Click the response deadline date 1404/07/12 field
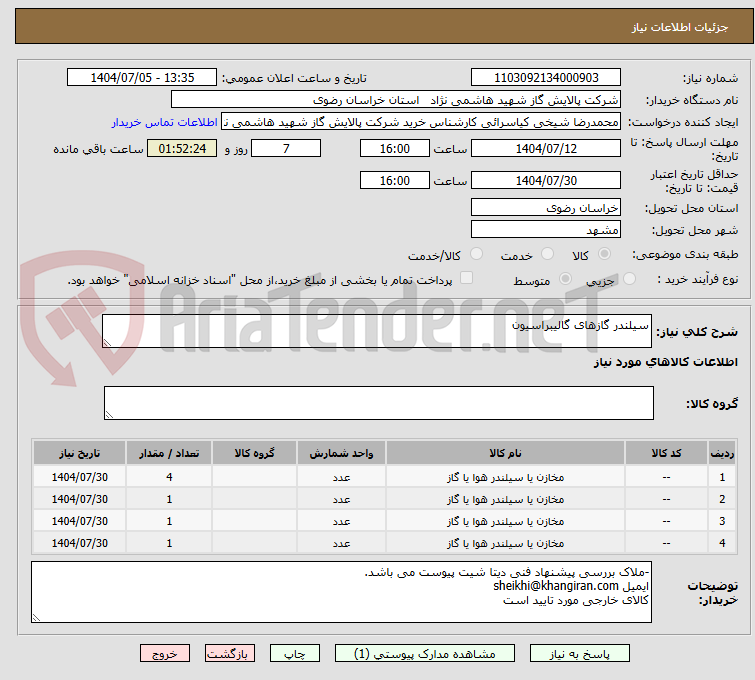This screenshot has width=755, height=680. tap(546, 148)
